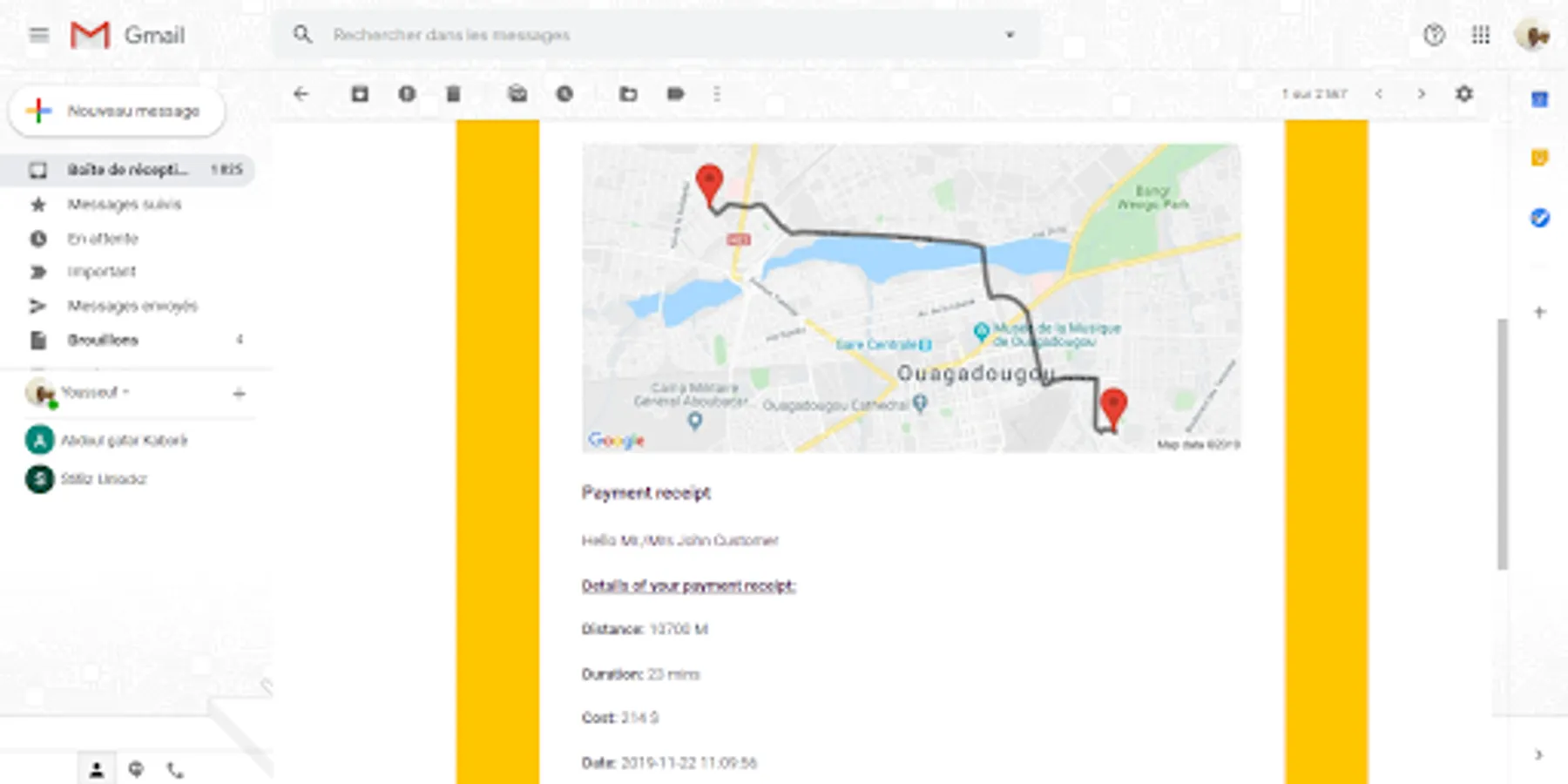Switch to the Contacts tab at the bottom
The height and width of the screenshot is (784, 1568).
97,770
